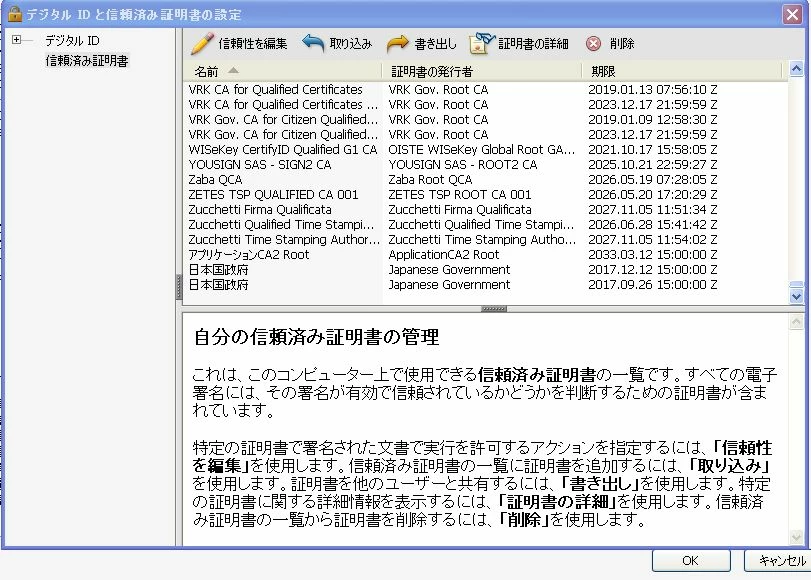Screen dimensions: 811x580
Task: Click the pencil icon for 信頼性を編集
Action: click(x=202, y=44)
